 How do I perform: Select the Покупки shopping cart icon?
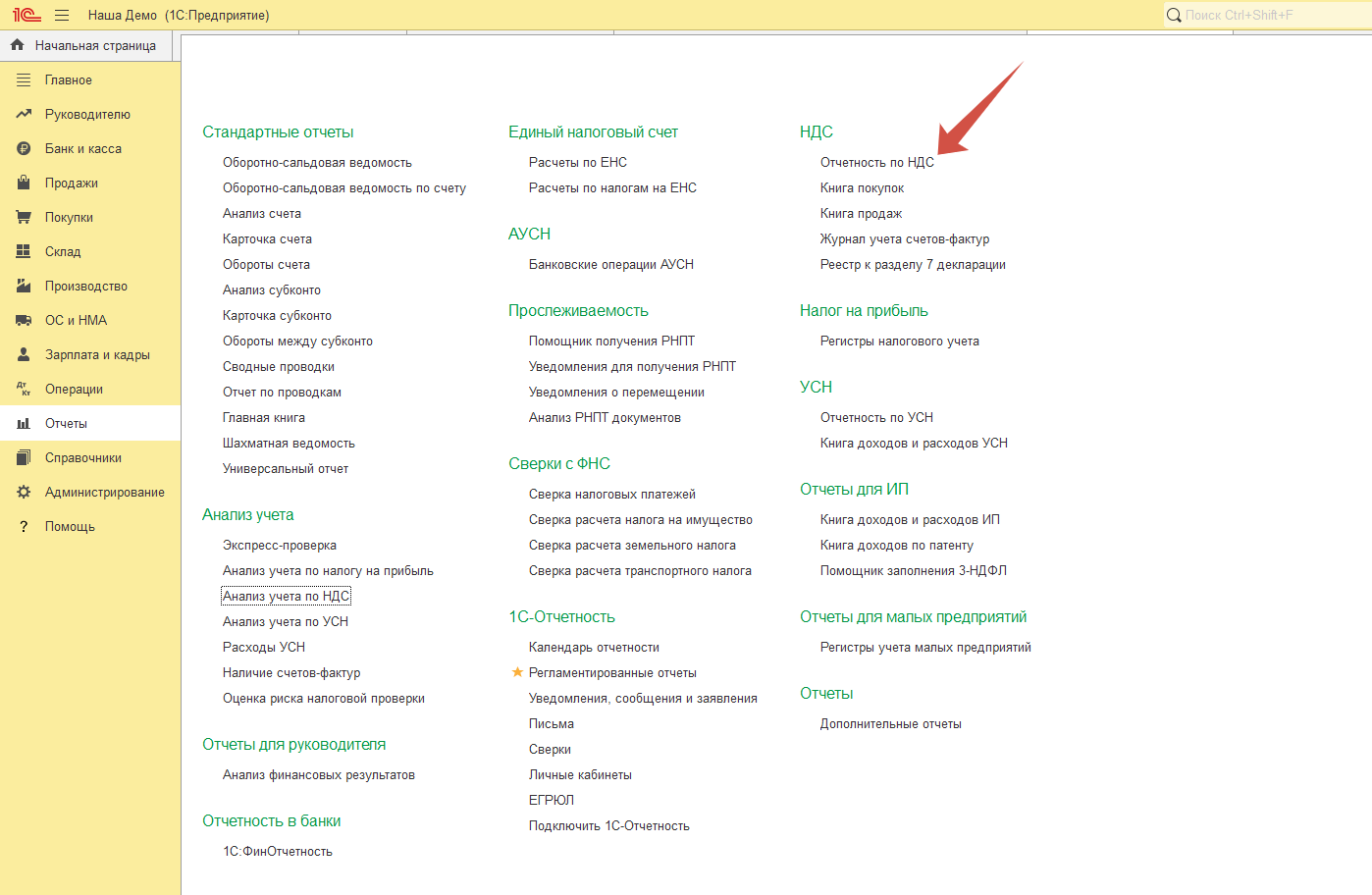tap(24, 217)
